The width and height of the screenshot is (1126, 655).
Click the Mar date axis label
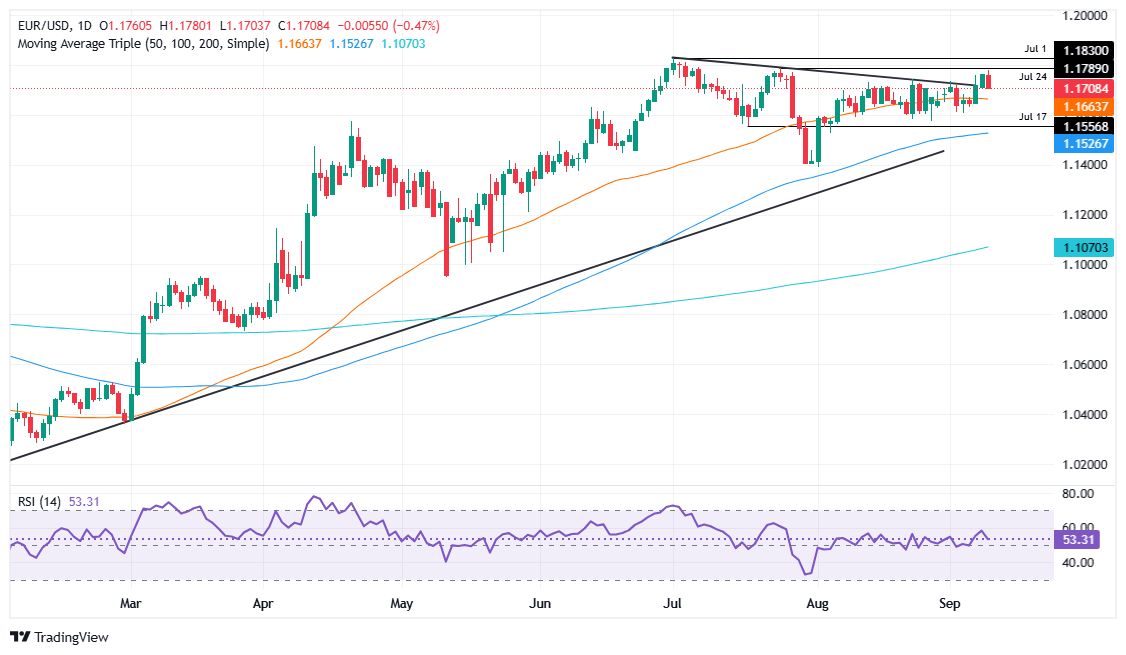click(131, 603)
